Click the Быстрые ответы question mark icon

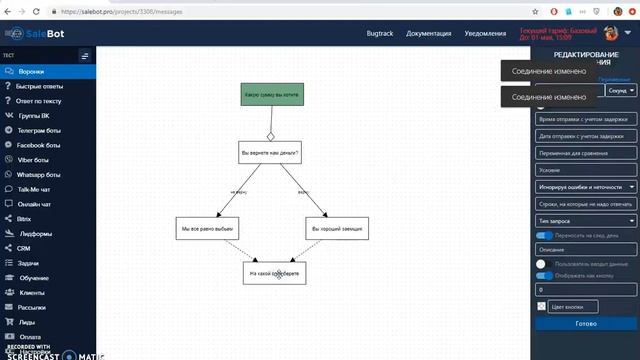pyautogui.click(x=8, y=86)
